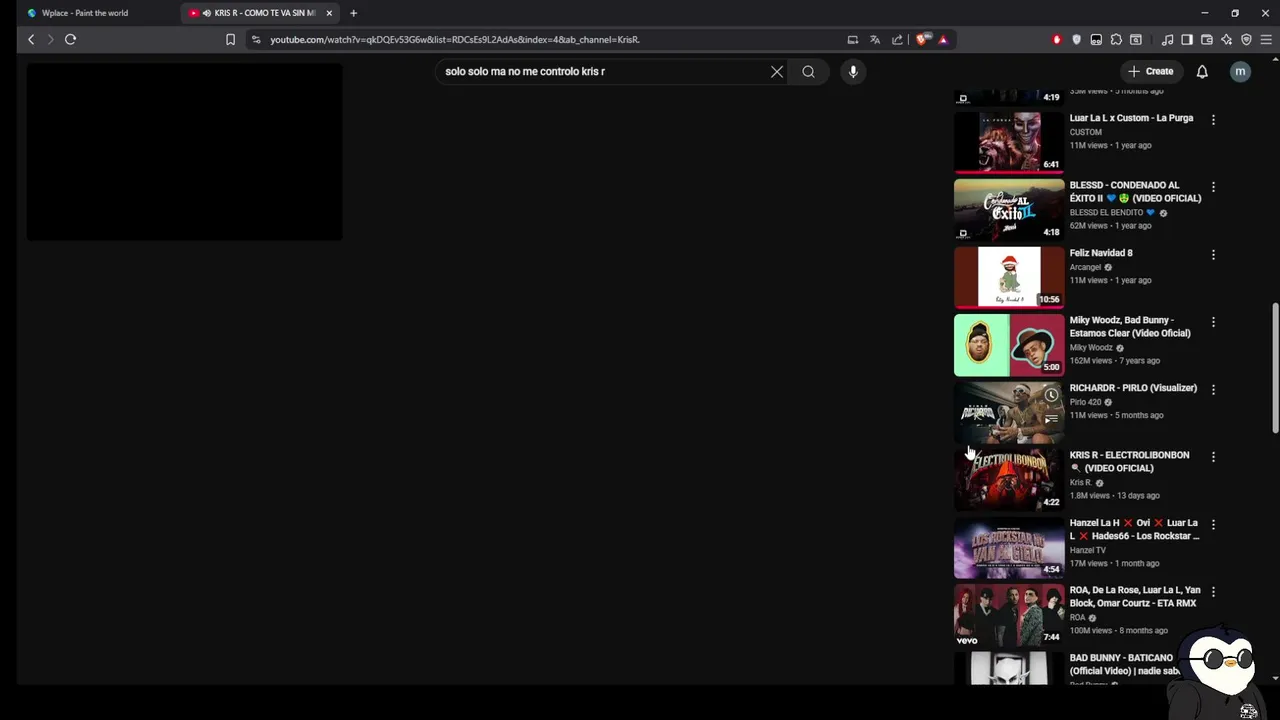The image size is (1280, 720).
Task: Click ELECTROLIBONBON thumbnail
Action: pos(1009,479)
